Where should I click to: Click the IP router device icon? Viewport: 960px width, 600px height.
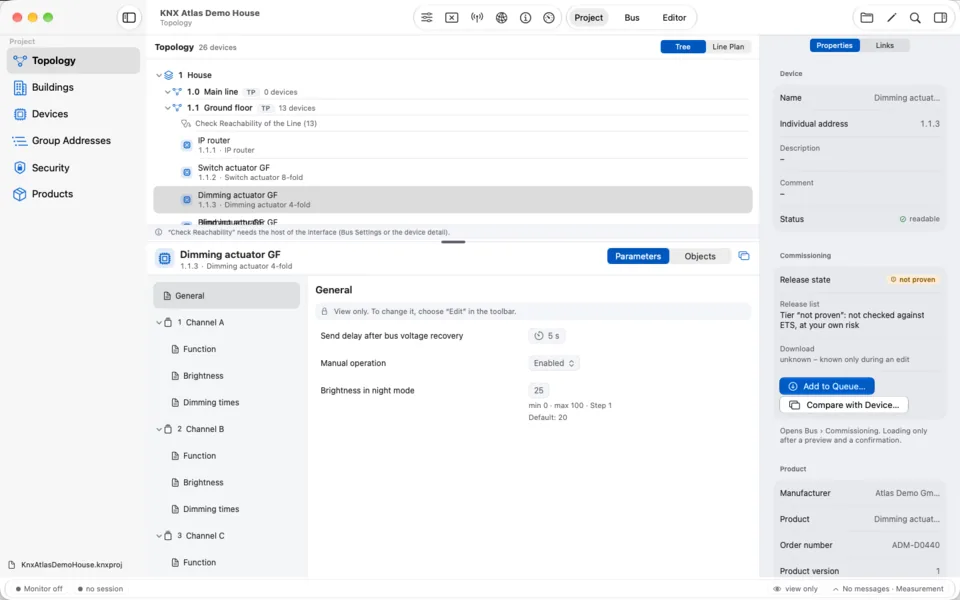coord(187,145)
